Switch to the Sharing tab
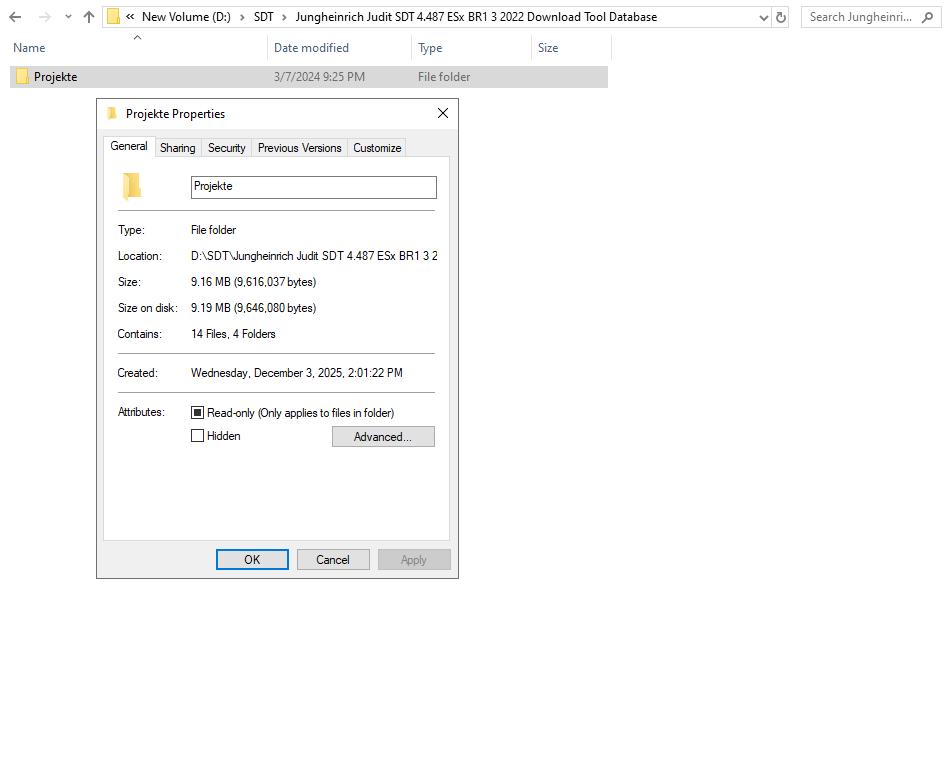 pos(178,148)
